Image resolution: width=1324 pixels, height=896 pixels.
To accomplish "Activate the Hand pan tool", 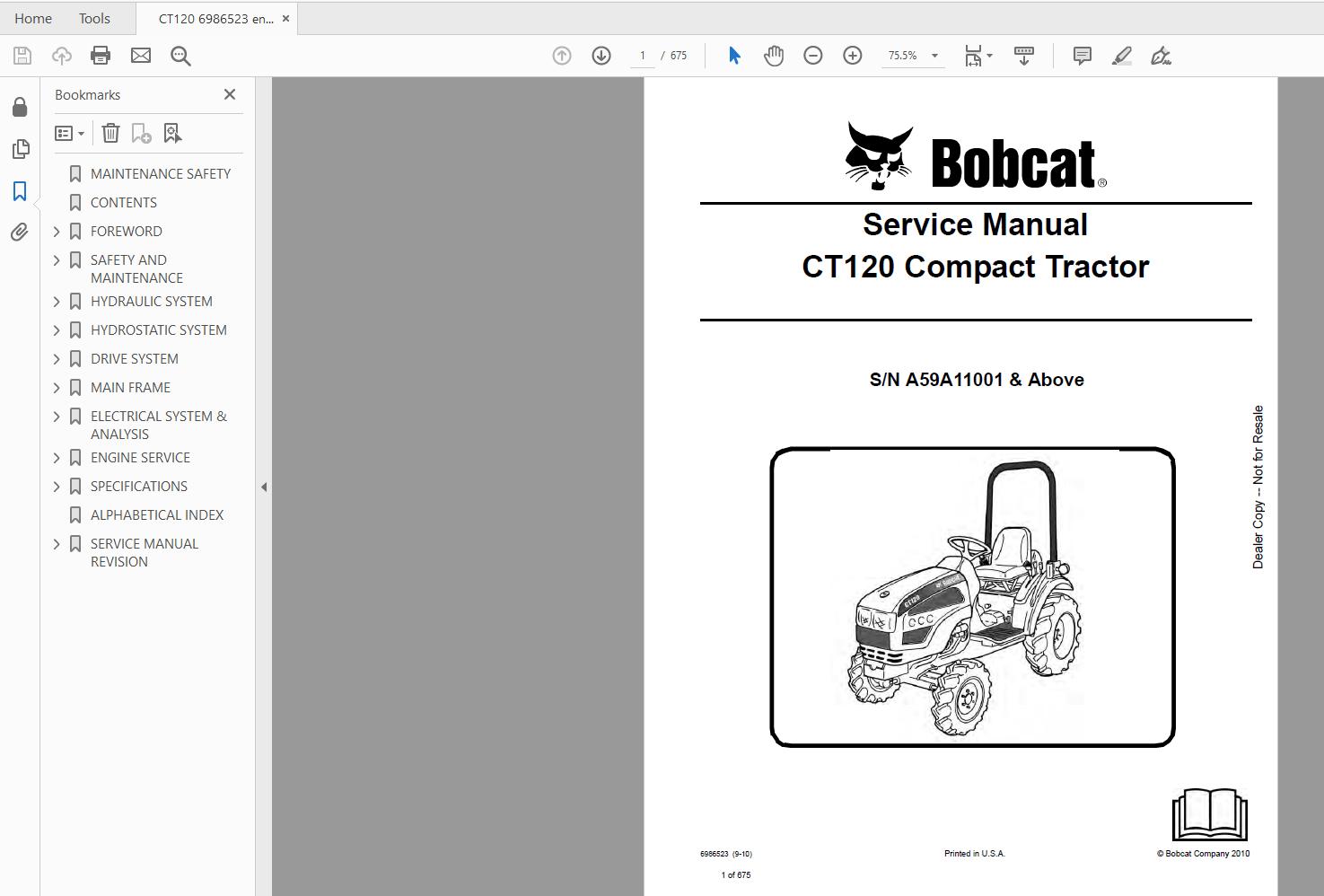I will (x=774, y=56).
